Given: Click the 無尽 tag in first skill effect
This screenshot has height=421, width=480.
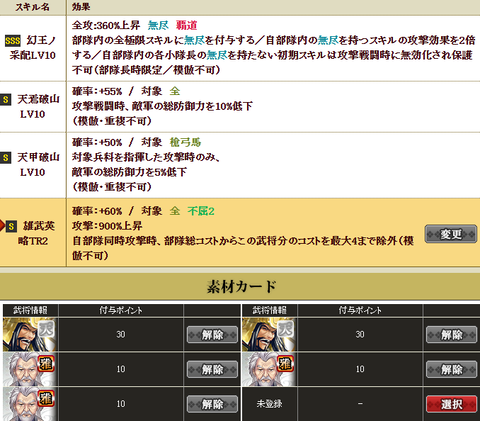Looking at the screenshot, I should tap(158, 25).
